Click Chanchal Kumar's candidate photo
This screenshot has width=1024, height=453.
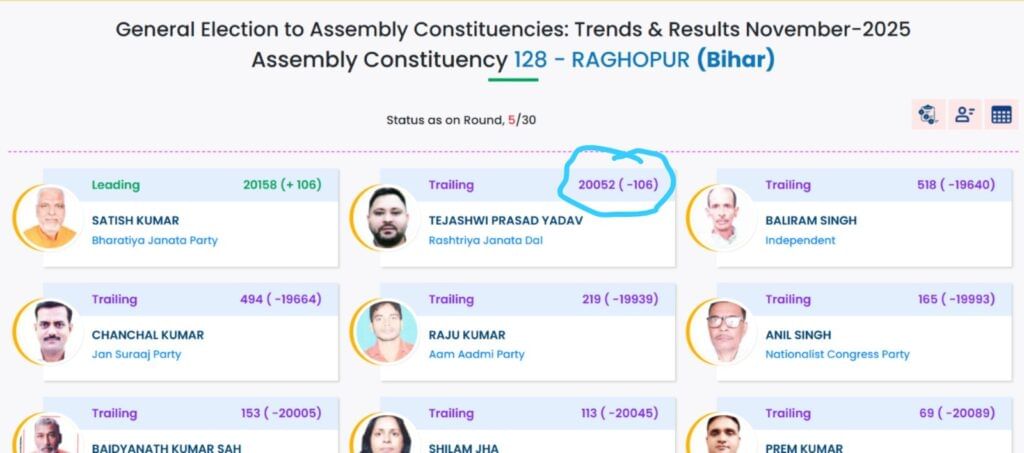click(x=49, y=331)
